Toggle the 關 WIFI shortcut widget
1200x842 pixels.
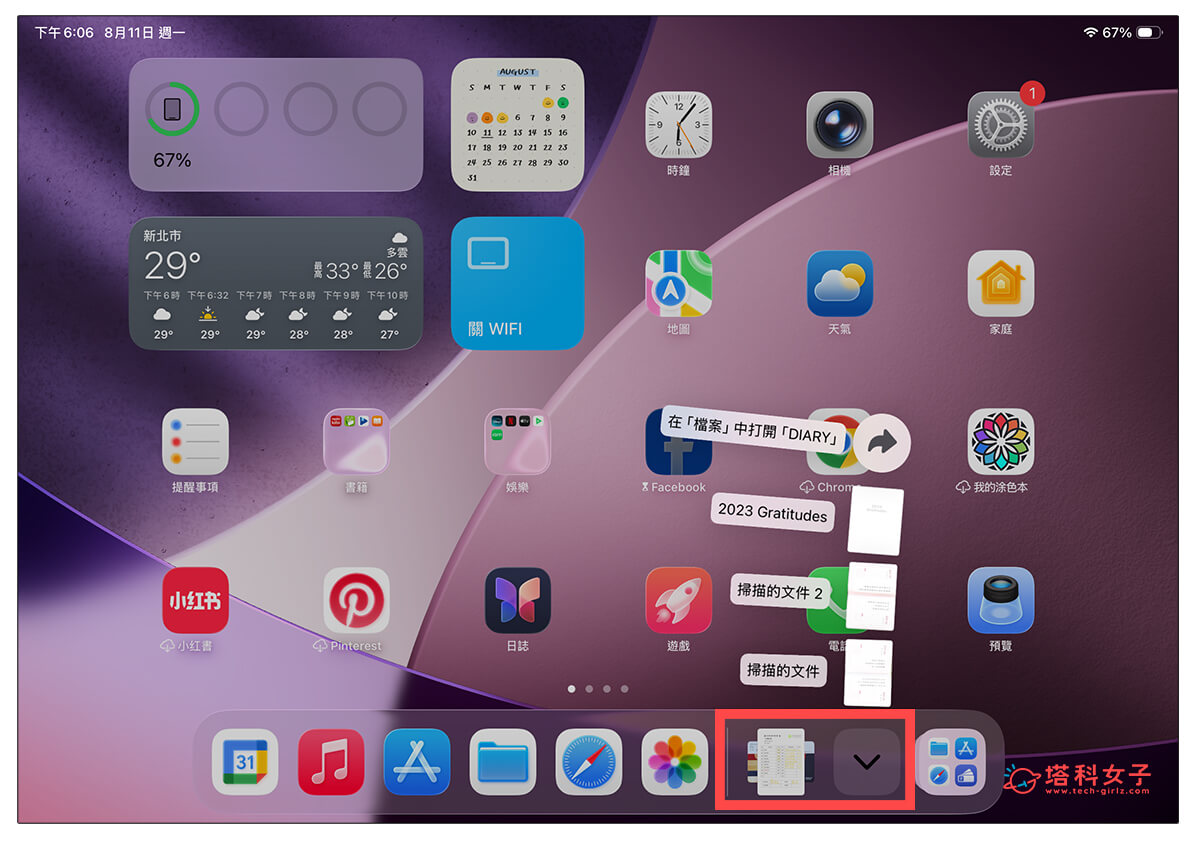[x=517, y=284]
